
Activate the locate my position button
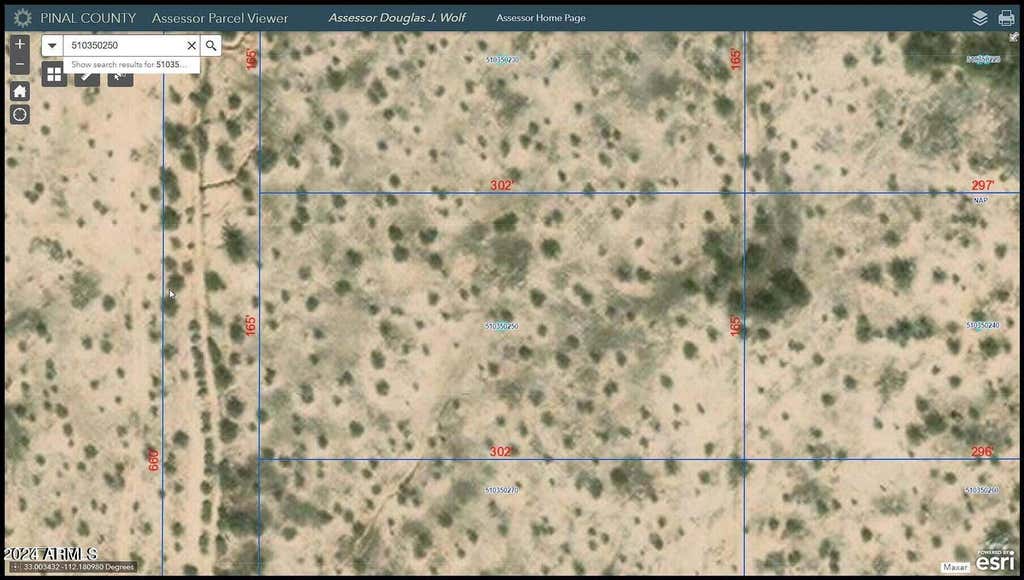pos(20,115)
